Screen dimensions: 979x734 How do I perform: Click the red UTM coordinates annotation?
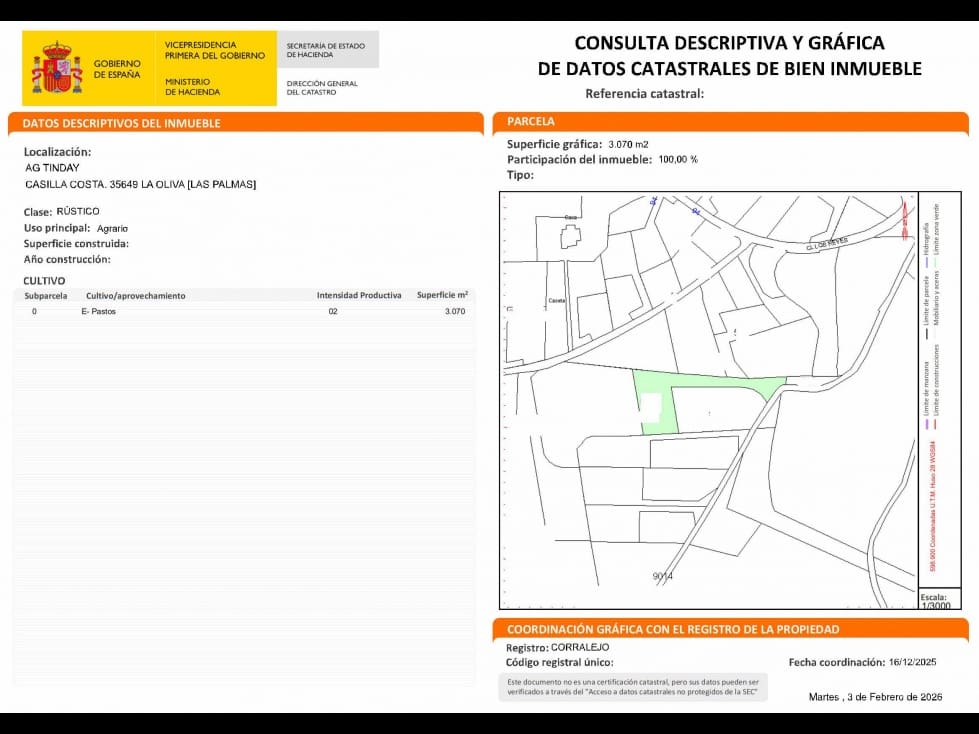tap(933, 505)
